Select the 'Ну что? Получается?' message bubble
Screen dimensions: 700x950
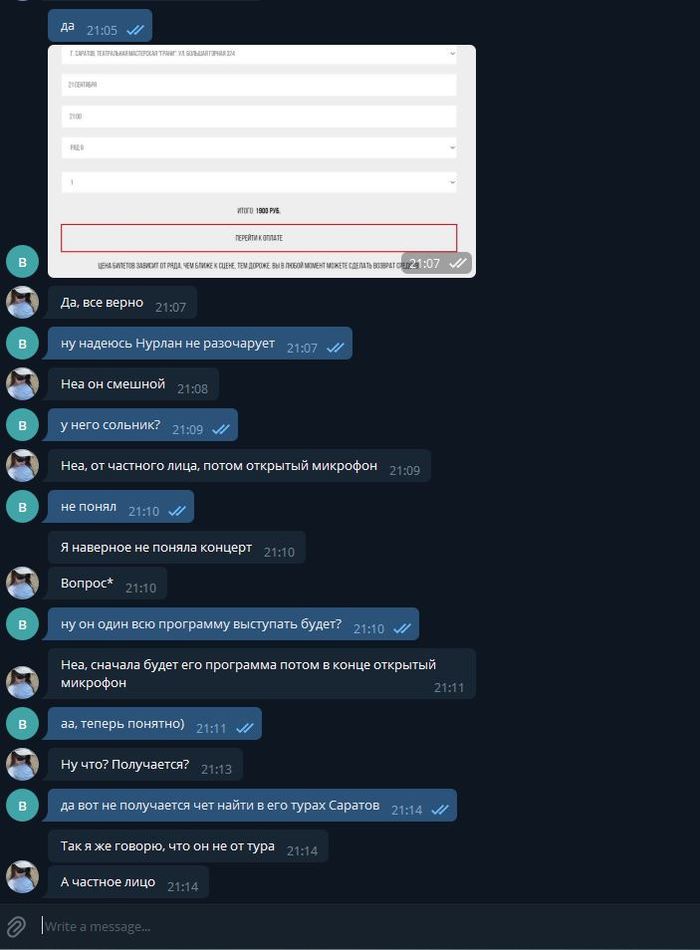[x=145, y=765]
